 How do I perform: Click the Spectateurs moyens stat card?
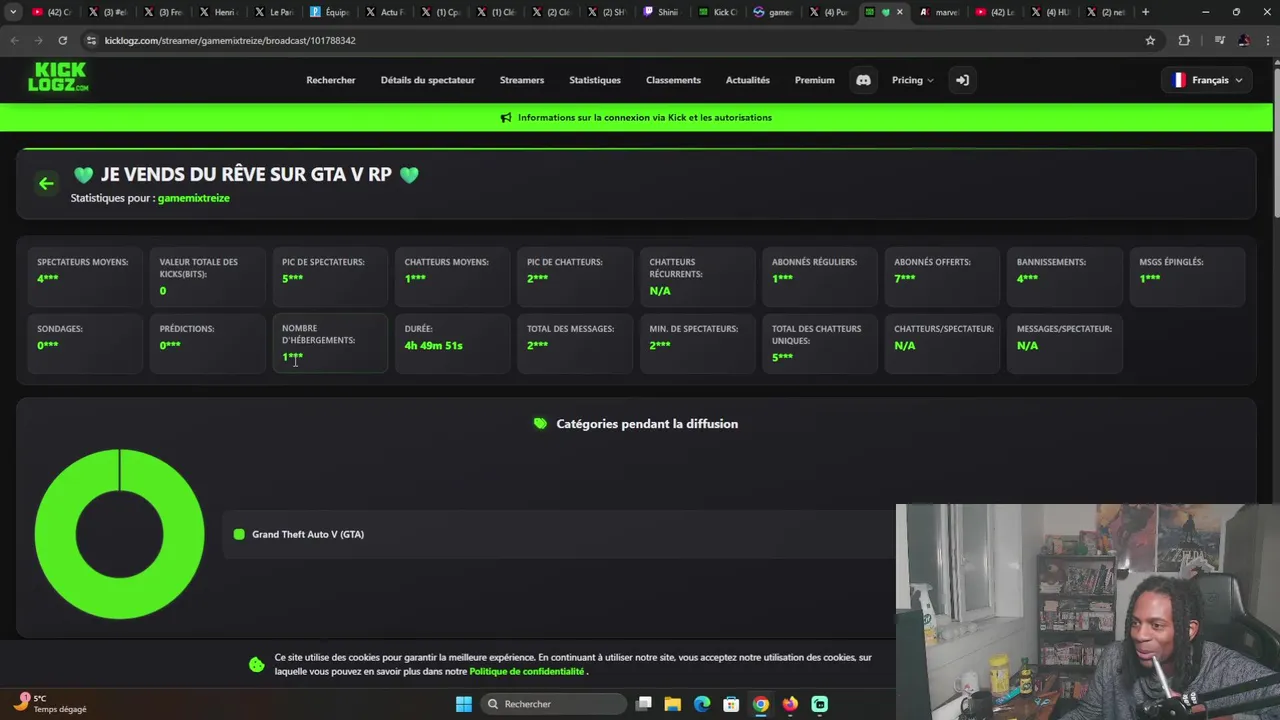85,277
